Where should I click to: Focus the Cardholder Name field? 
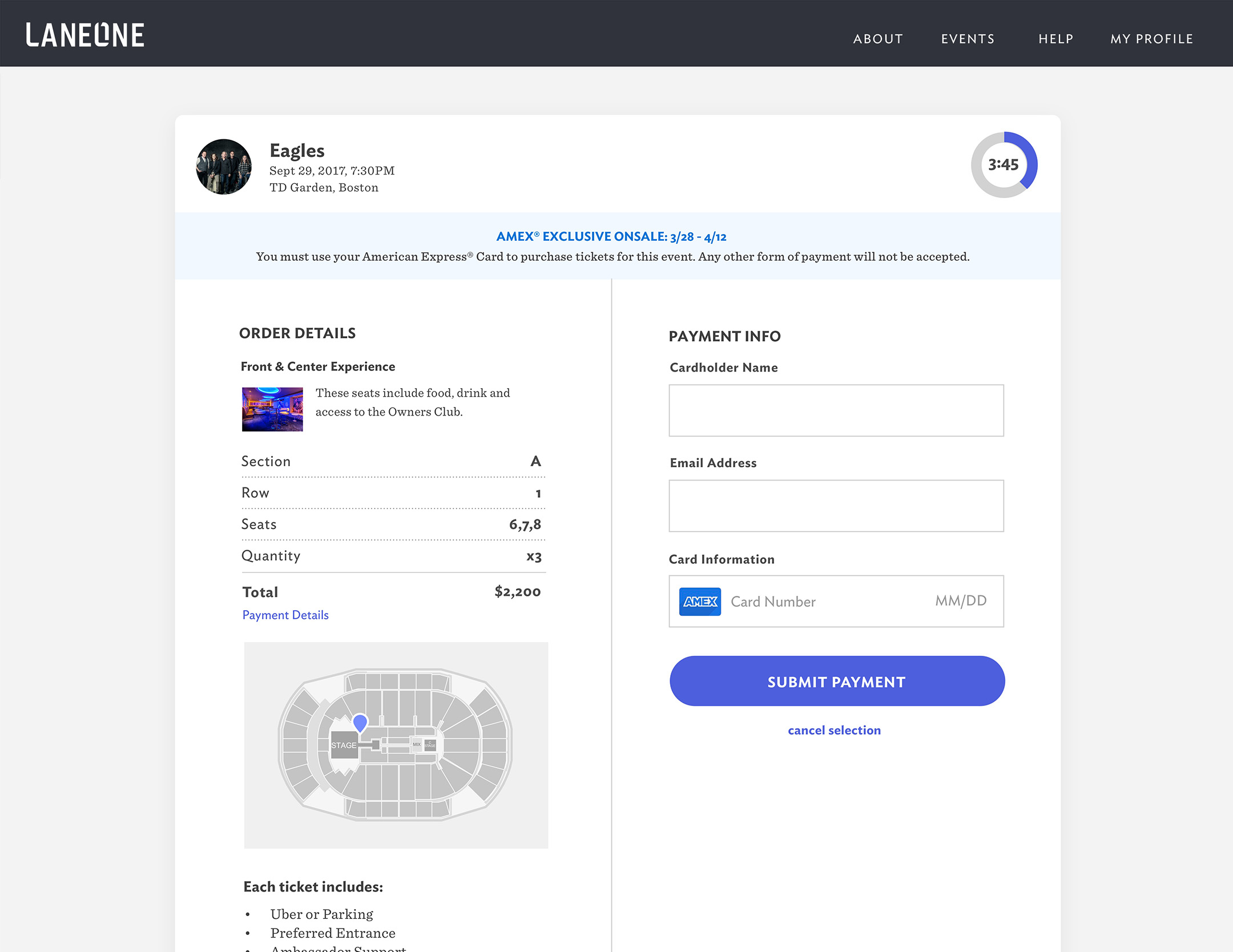click(x=836, y=410)
